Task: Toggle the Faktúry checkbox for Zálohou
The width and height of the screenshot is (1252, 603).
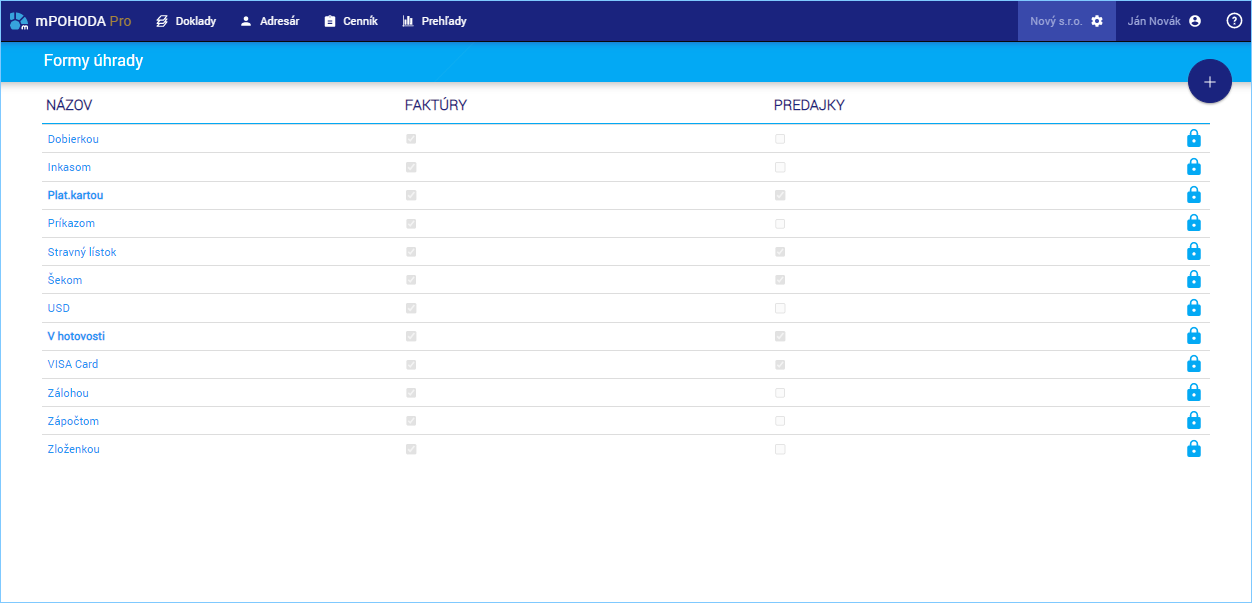Action: point(411,393)
